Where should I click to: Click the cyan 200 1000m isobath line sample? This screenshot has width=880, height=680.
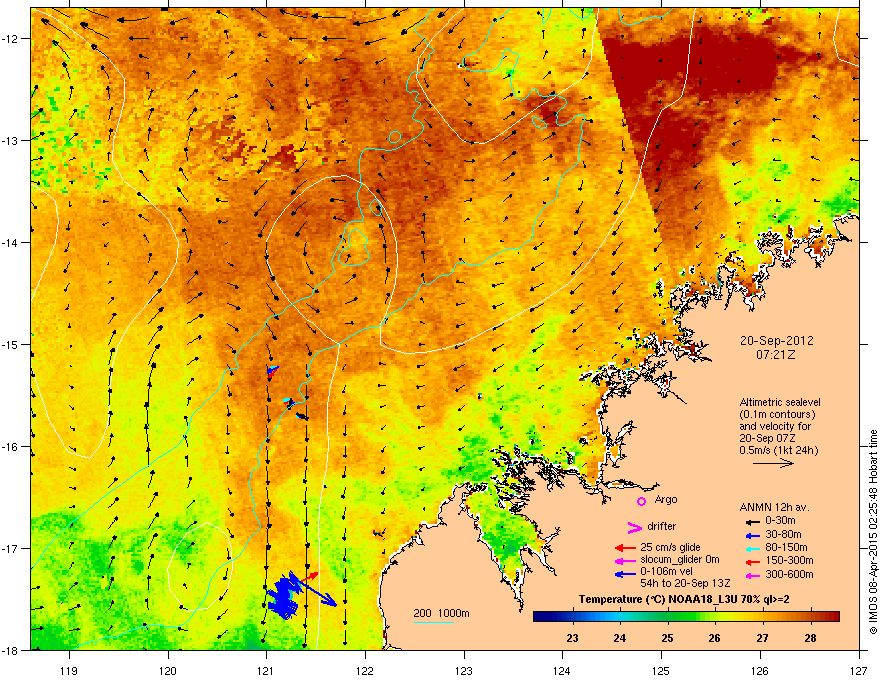pyautogui.click(x=433, y=622)
